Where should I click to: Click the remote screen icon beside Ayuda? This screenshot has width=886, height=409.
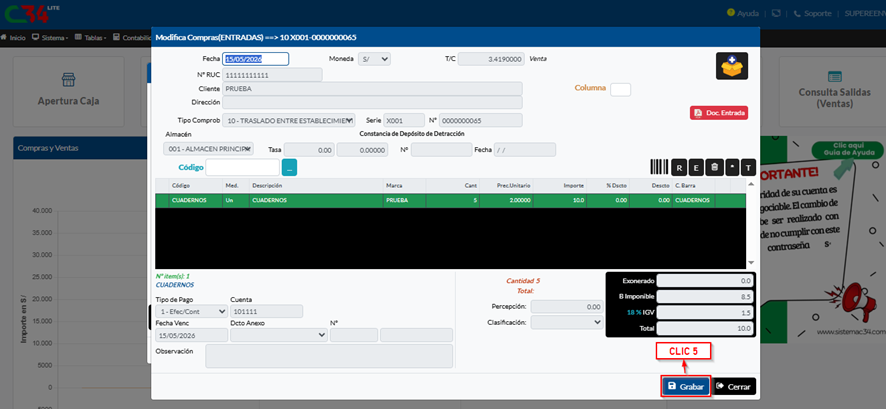coord(775,13)
